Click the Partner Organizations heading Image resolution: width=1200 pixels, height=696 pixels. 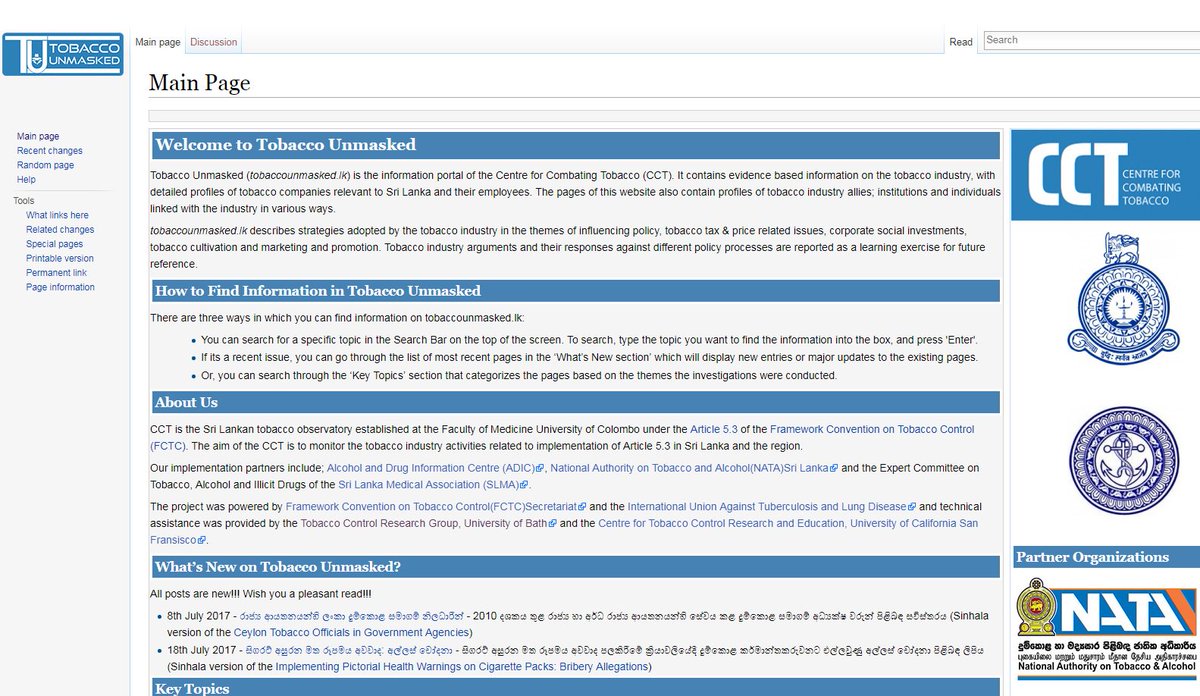(1092, 557)
